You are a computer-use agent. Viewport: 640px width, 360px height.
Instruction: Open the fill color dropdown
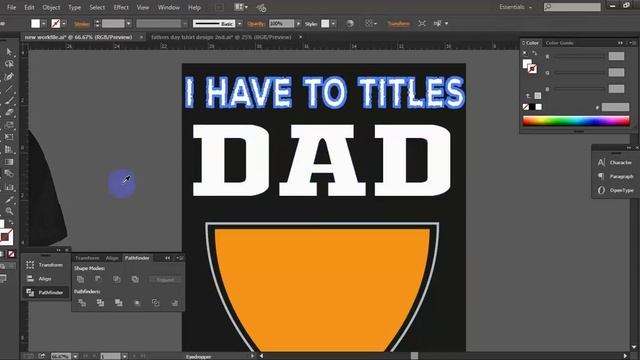(44, 24)
